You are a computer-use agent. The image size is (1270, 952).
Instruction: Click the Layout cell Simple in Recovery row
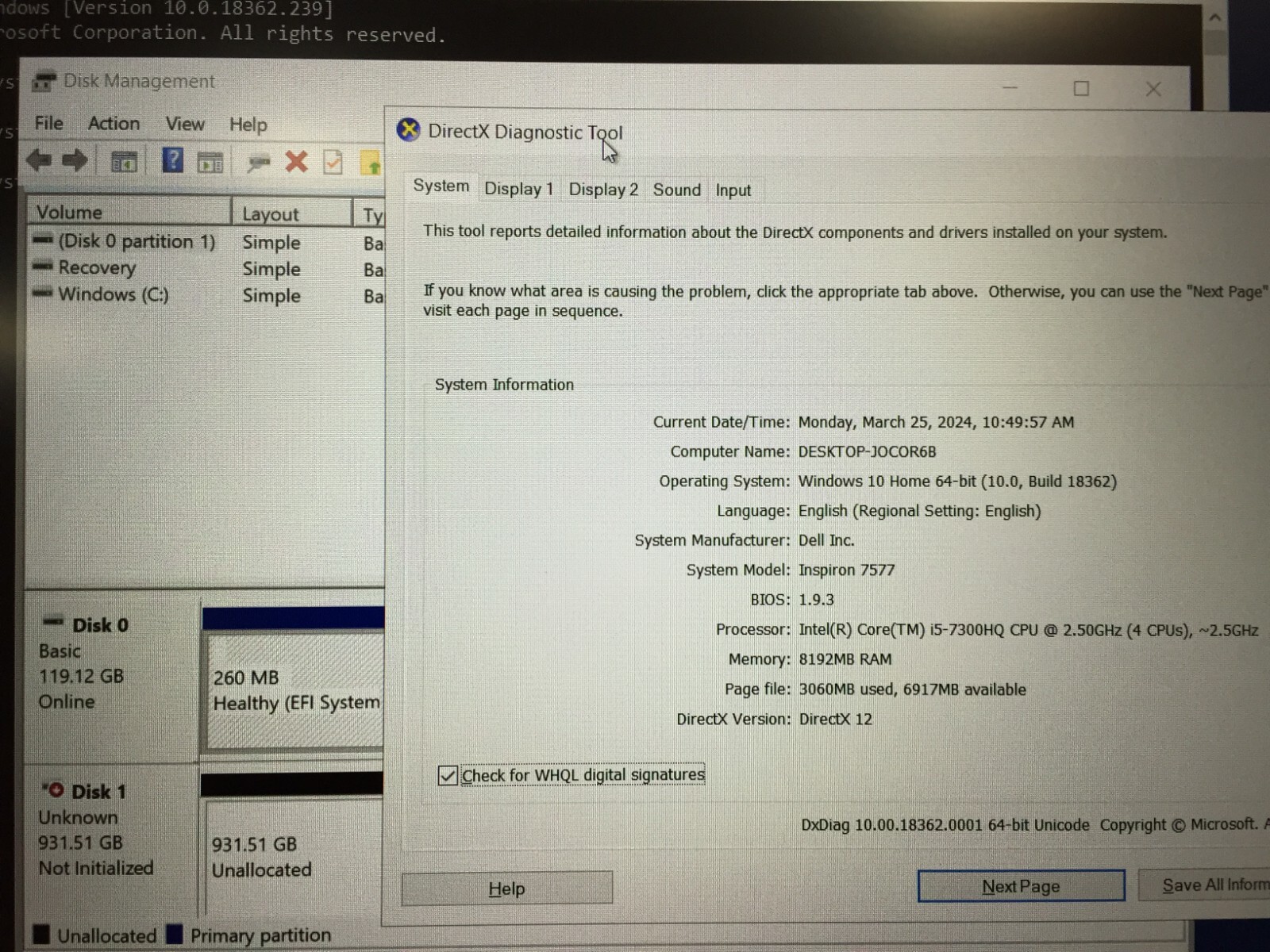click(271, 269)
